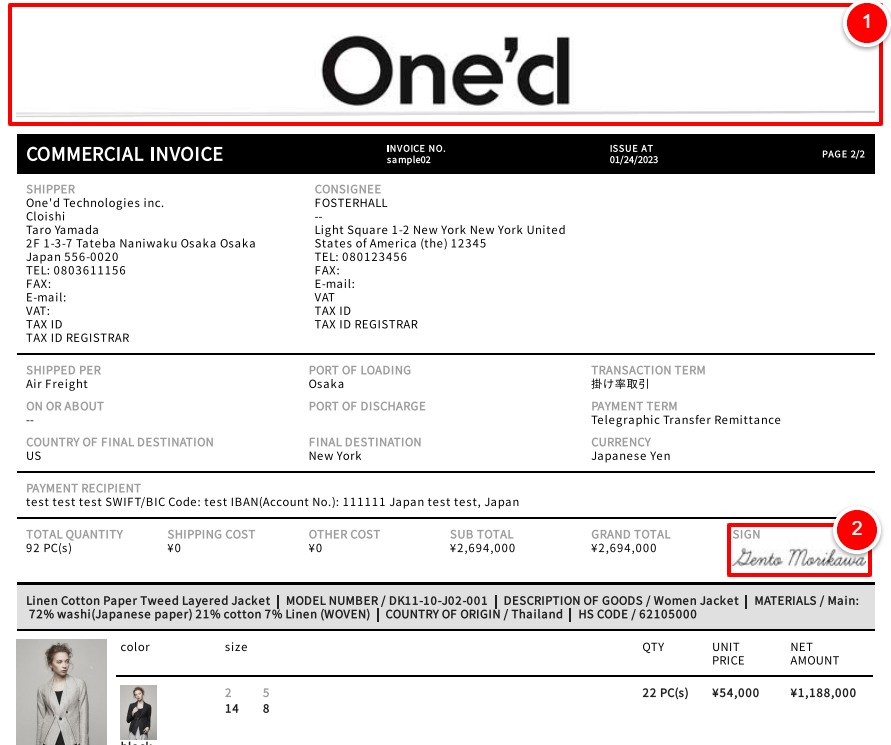Click the PAGE 2/2 indicator
This screenshot has width=891, height=745.
click(x=843, y=154)
